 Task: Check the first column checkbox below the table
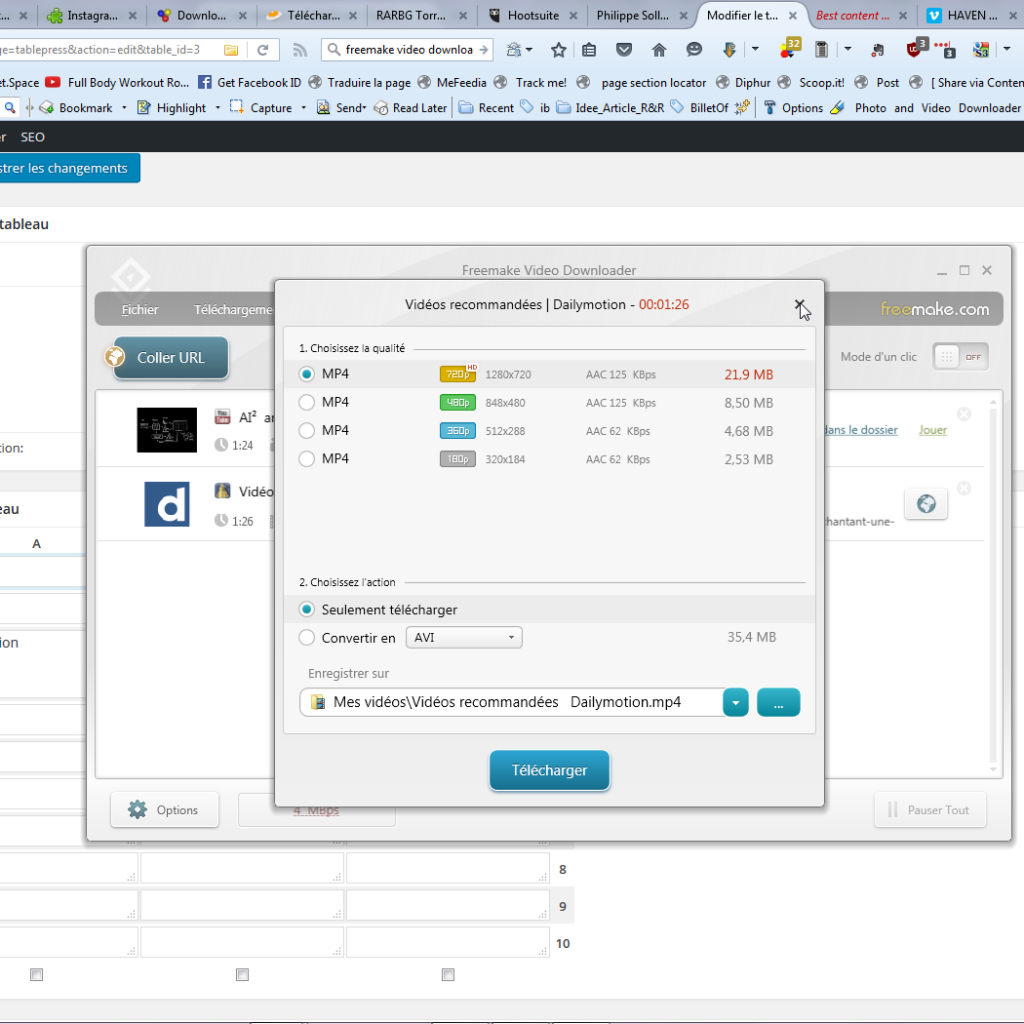[37, 974]
